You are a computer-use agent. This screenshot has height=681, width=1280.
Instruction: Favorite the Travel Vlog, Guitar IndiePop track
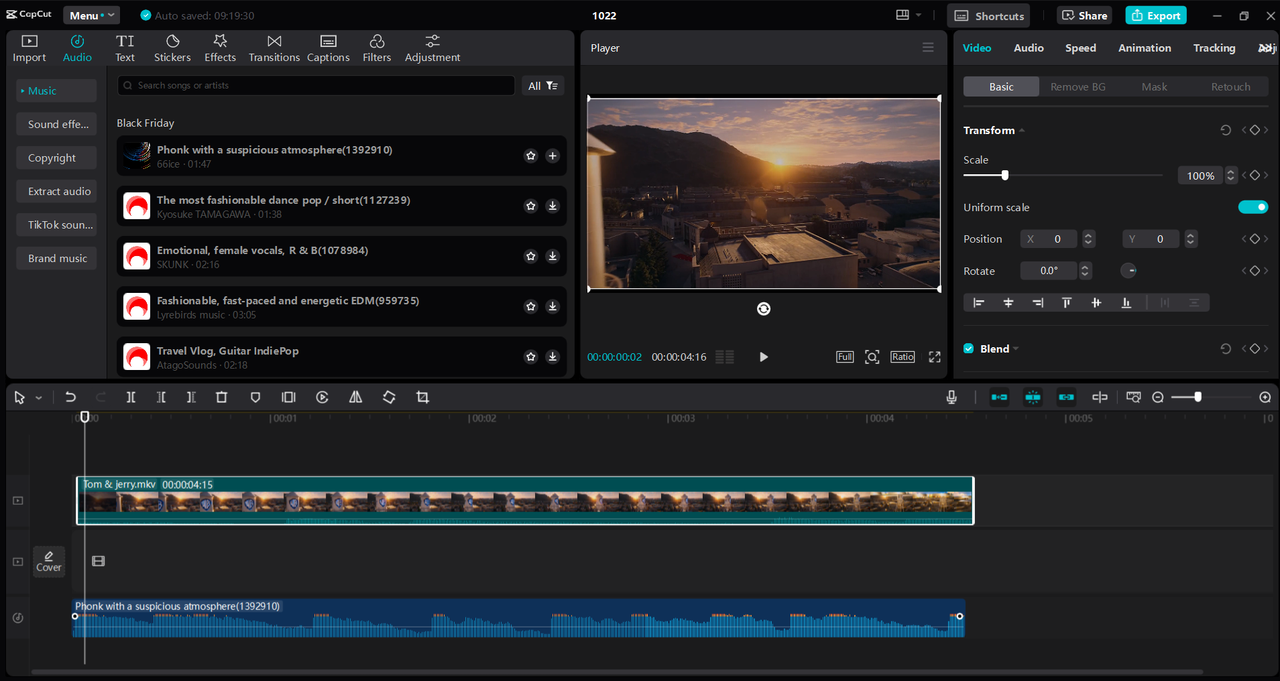pos(531,357)
